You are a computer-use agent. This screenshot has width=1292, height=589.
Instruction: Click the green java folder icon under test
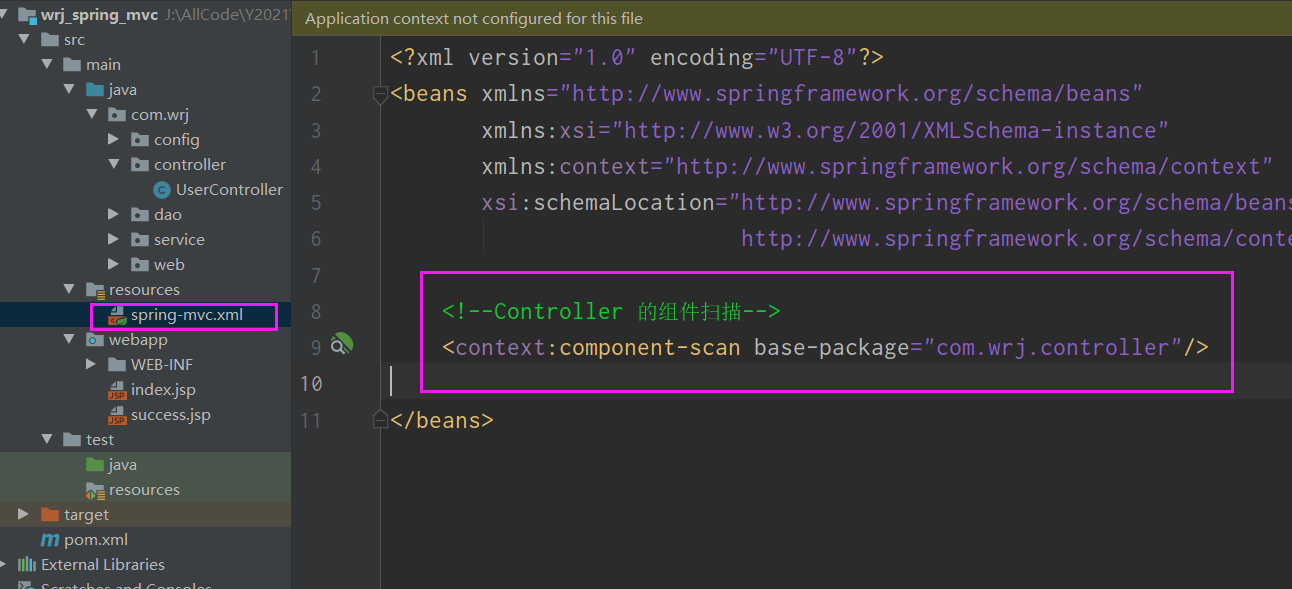pyautogui.click(x=95, y=465)
